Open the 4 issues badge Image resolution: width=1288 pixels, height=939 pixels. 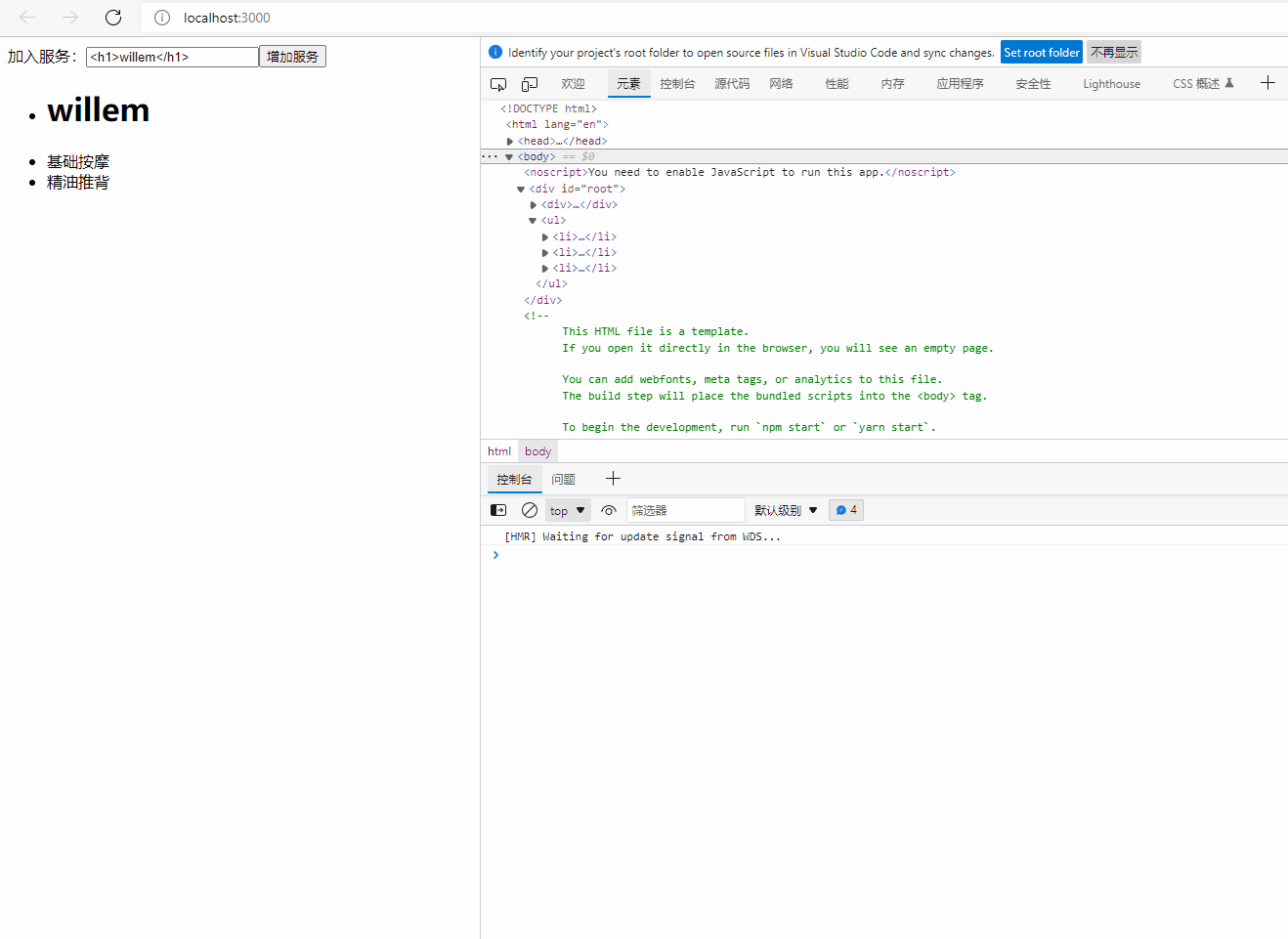(x=846, y=510)
